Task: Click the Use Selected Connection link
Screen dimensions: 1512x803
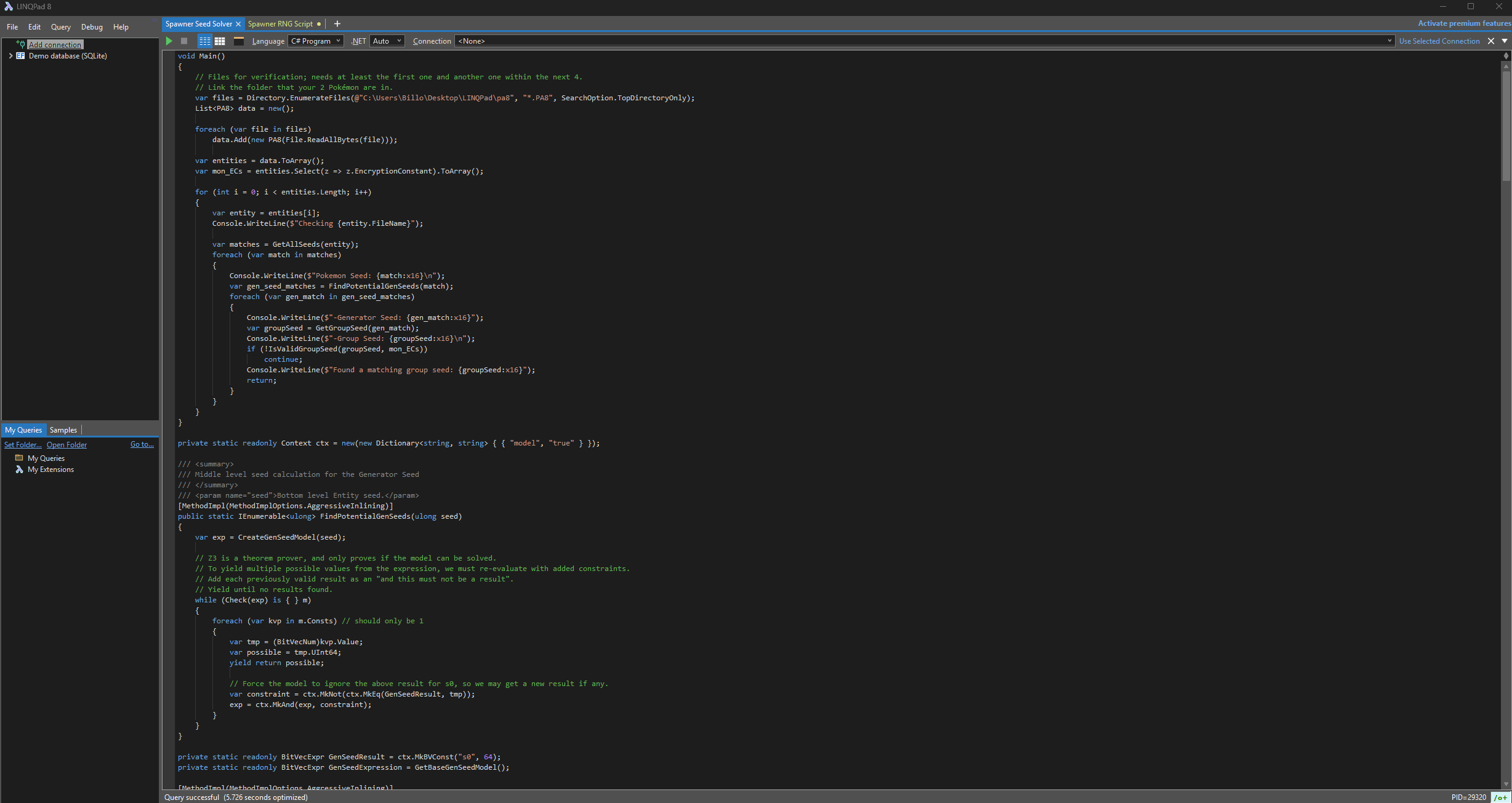Action: [x=1439, y=41]
